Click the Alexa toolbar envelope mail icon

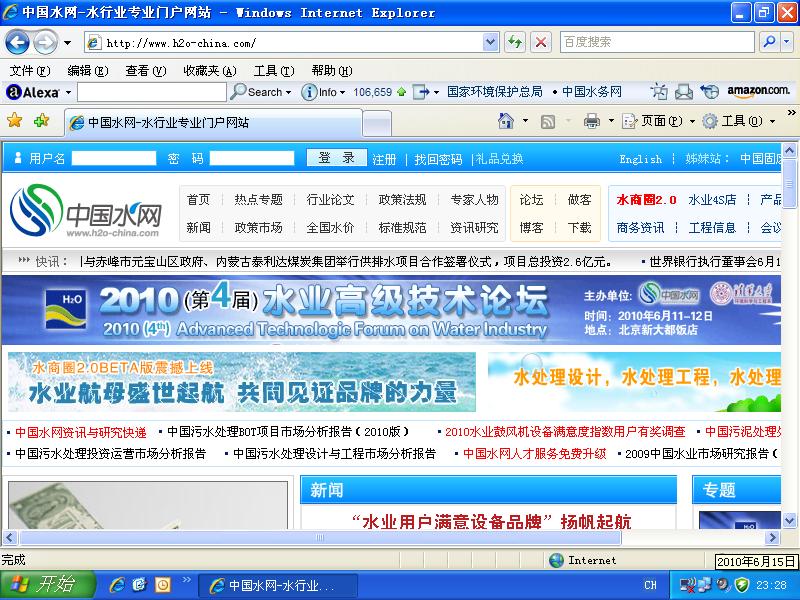pyautogui.click(x=684, y=92)
